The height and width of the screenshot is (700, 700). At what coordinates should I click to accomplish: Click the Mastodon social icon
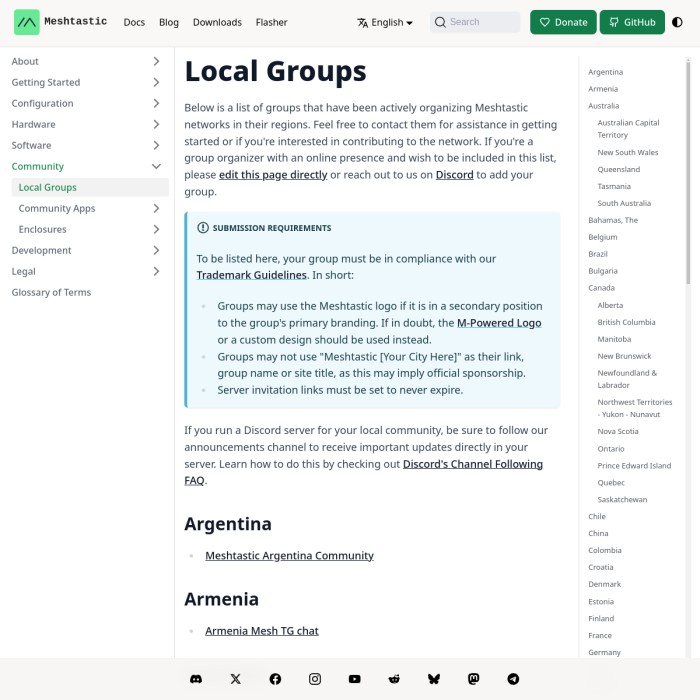[x=474, y=679]
